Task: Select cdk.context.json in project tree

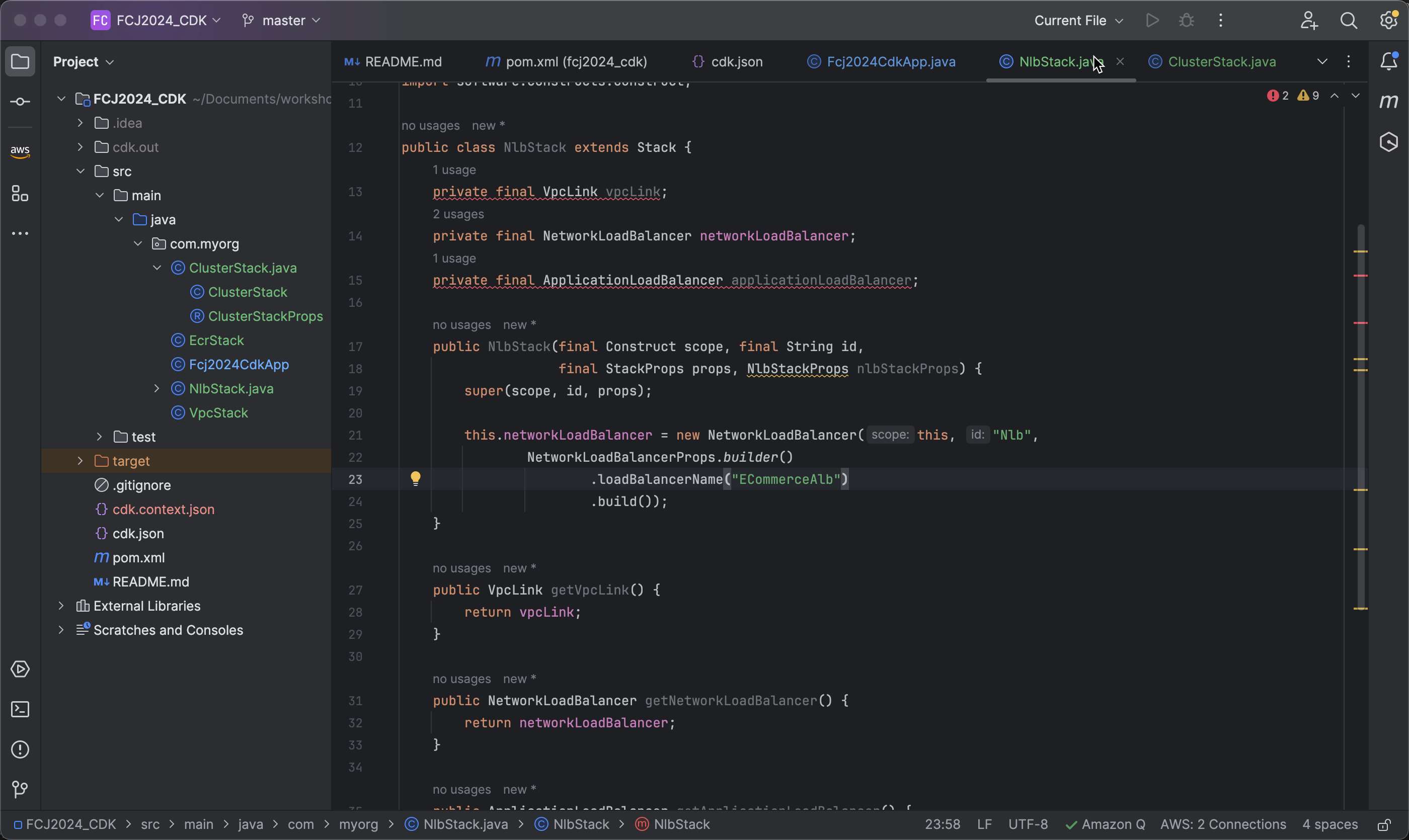Action: 163,510
